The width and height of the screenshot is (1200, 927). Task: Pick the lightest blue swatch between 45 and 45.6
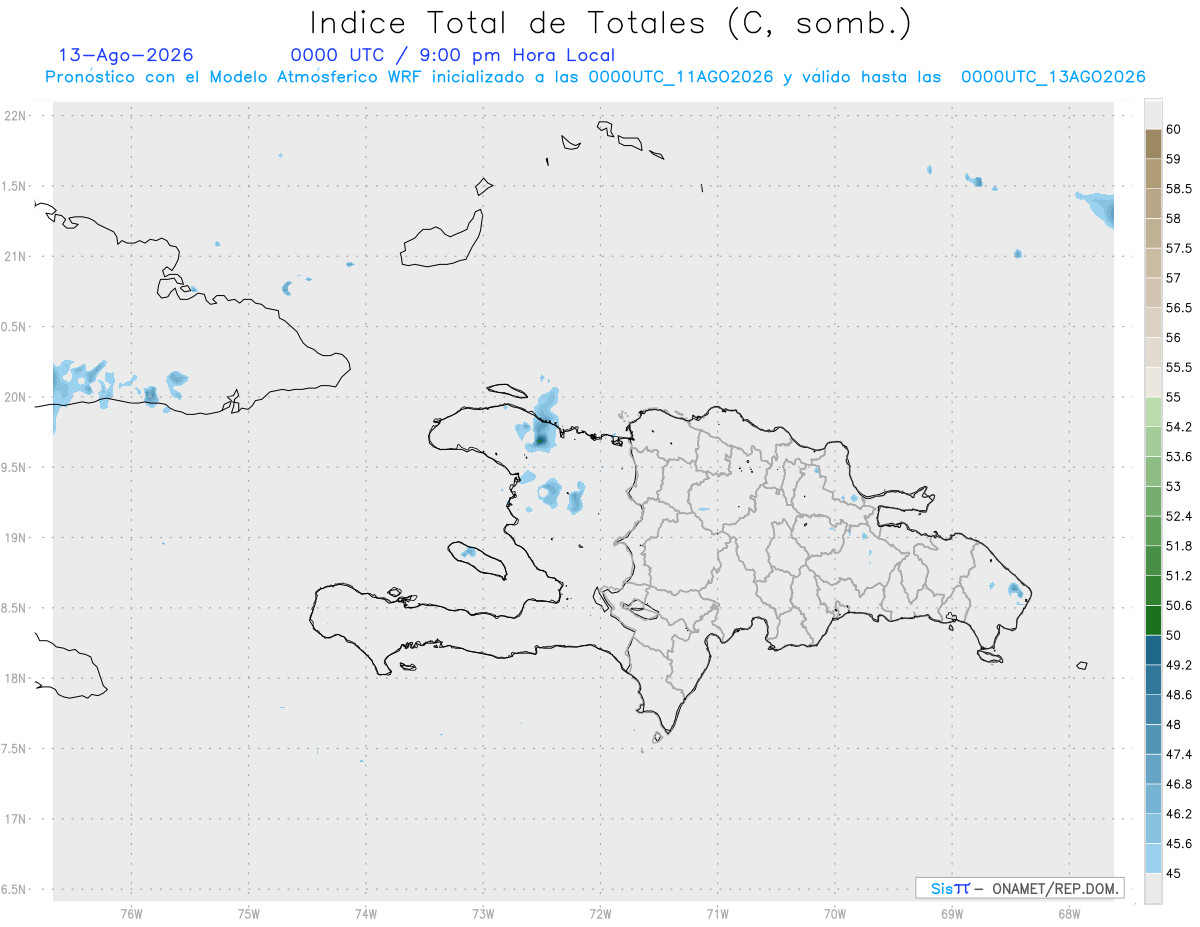(x=1153, y=859)
